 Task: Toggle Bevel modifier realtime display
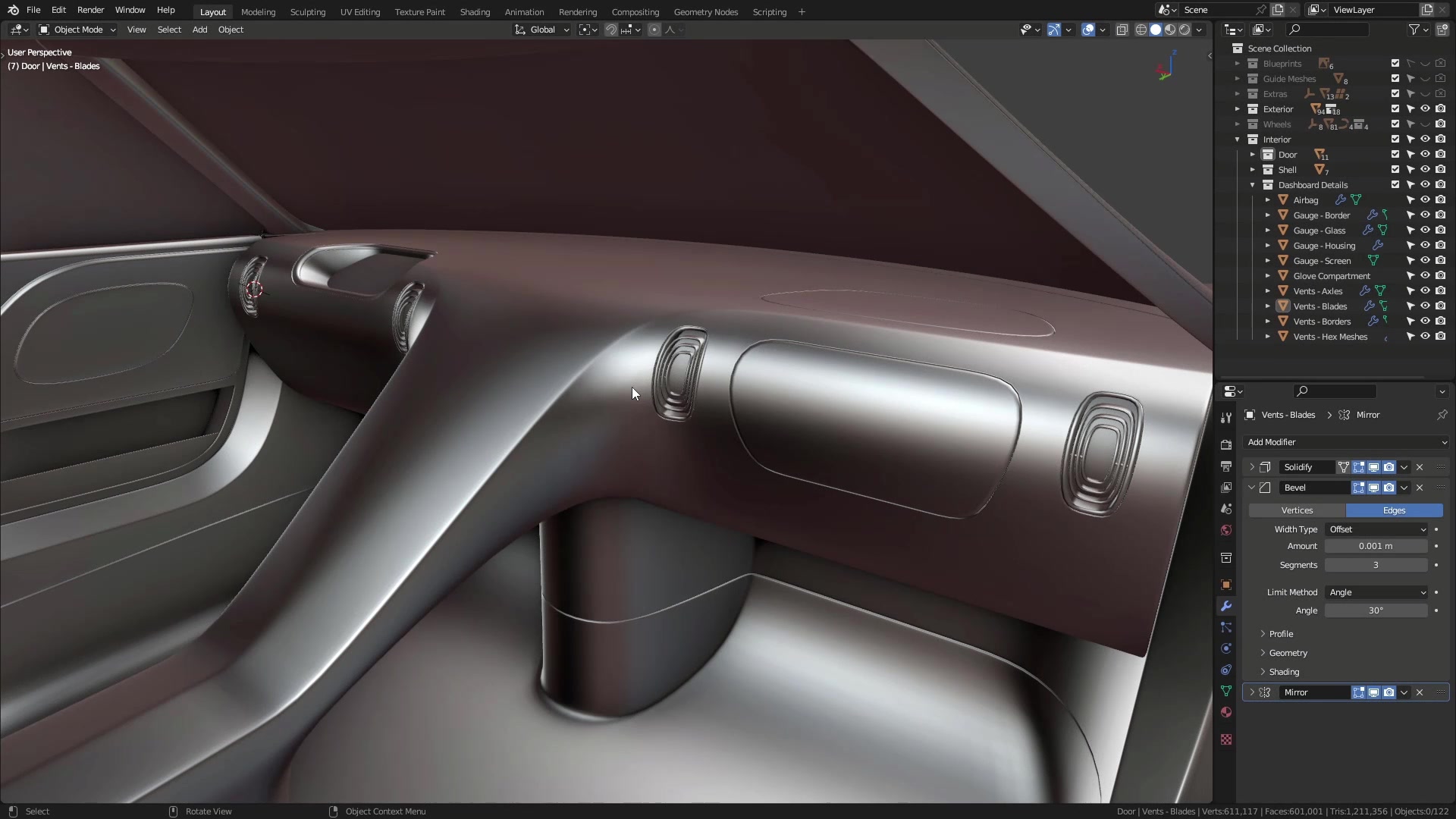coord(1373,488)
